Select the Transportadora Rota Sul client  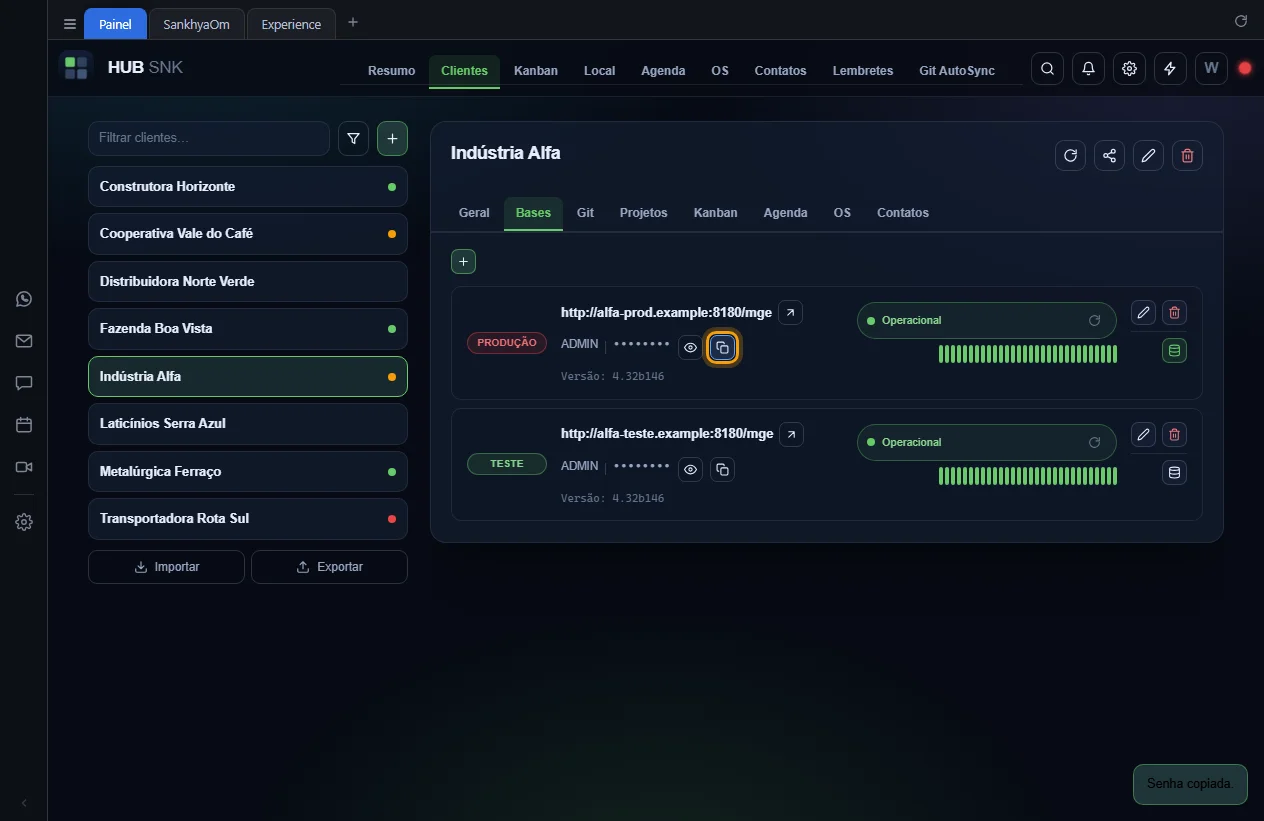click(248, 518)
